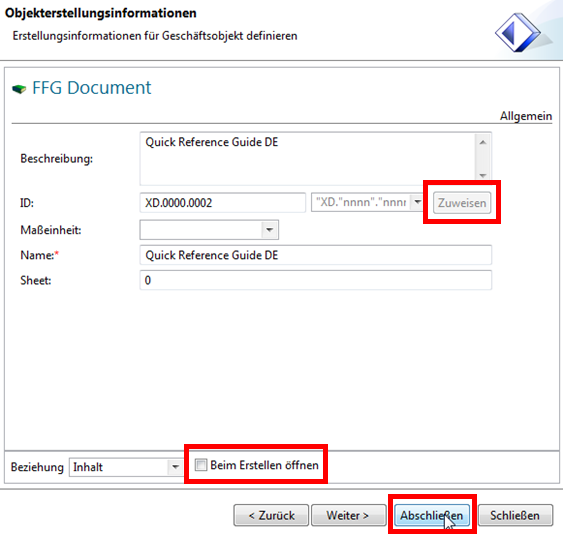Image resolution: width=563 pixels, height=535 pixels.
Task: Click the Name input field
Action: (316, 255)
